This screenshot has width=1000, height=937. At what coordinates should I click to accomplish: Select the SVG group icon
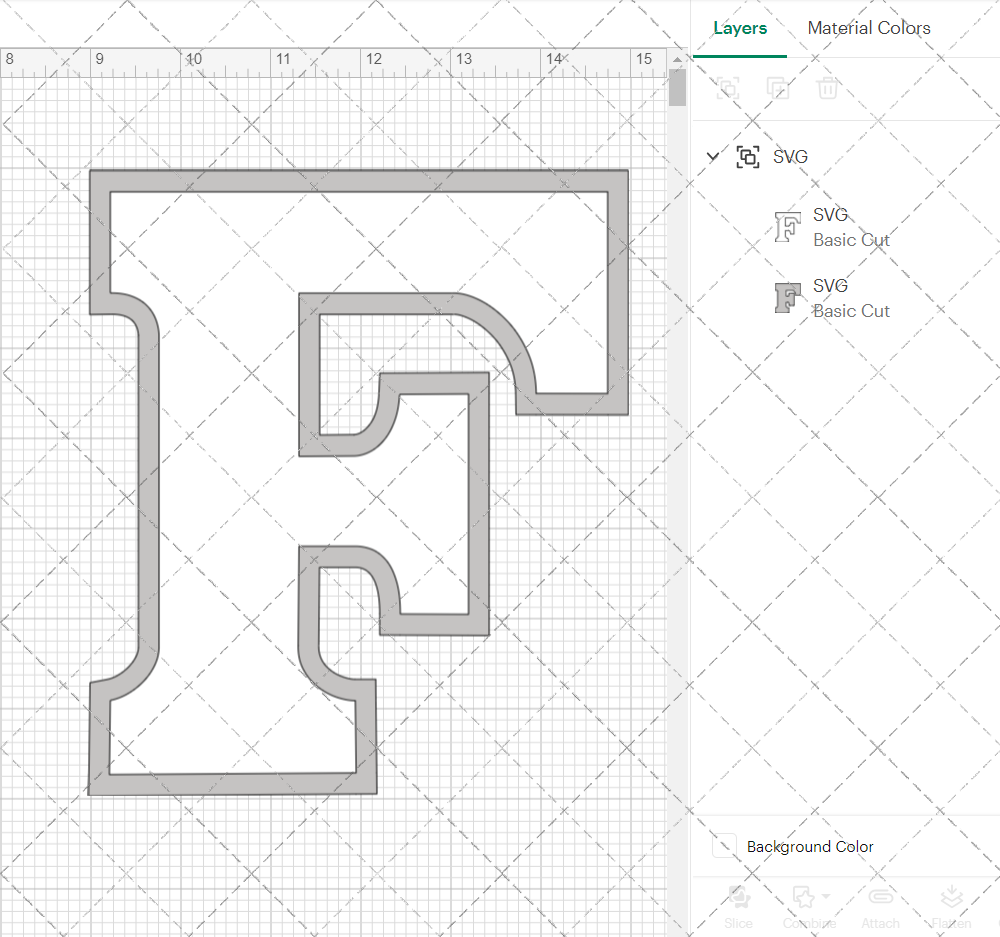coord(747,156)
